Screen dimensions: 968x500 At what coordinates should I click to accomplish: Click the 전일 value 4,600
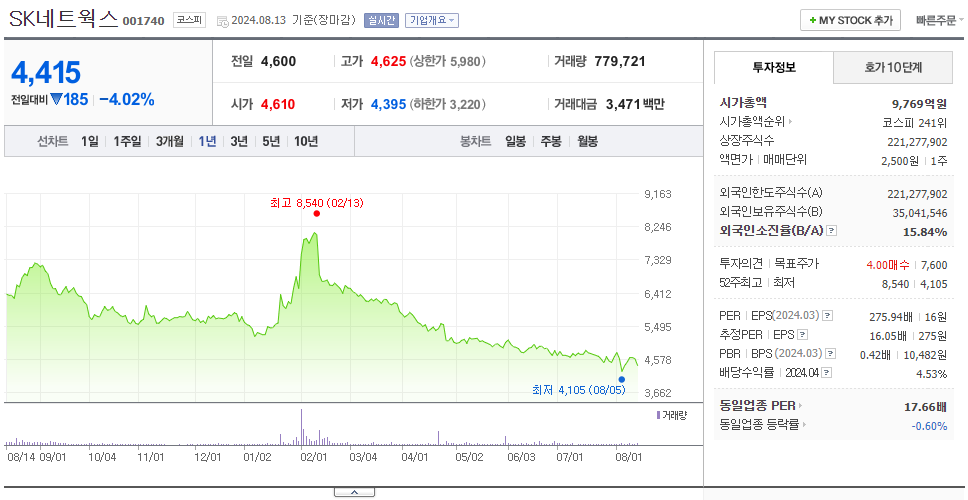pos(278,61)
